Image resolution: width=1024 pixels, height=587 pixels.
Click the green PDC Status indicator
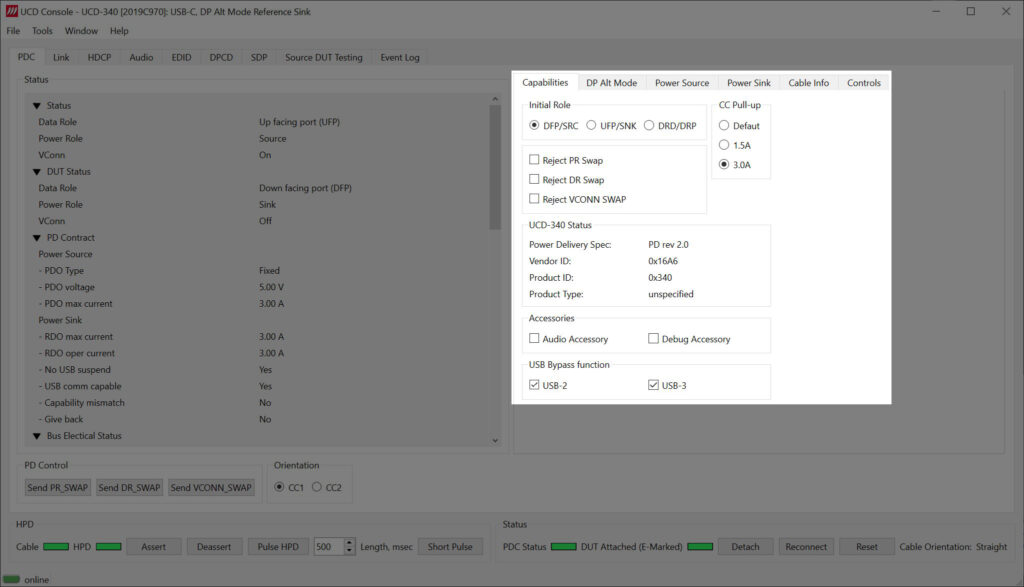point(564,547)
